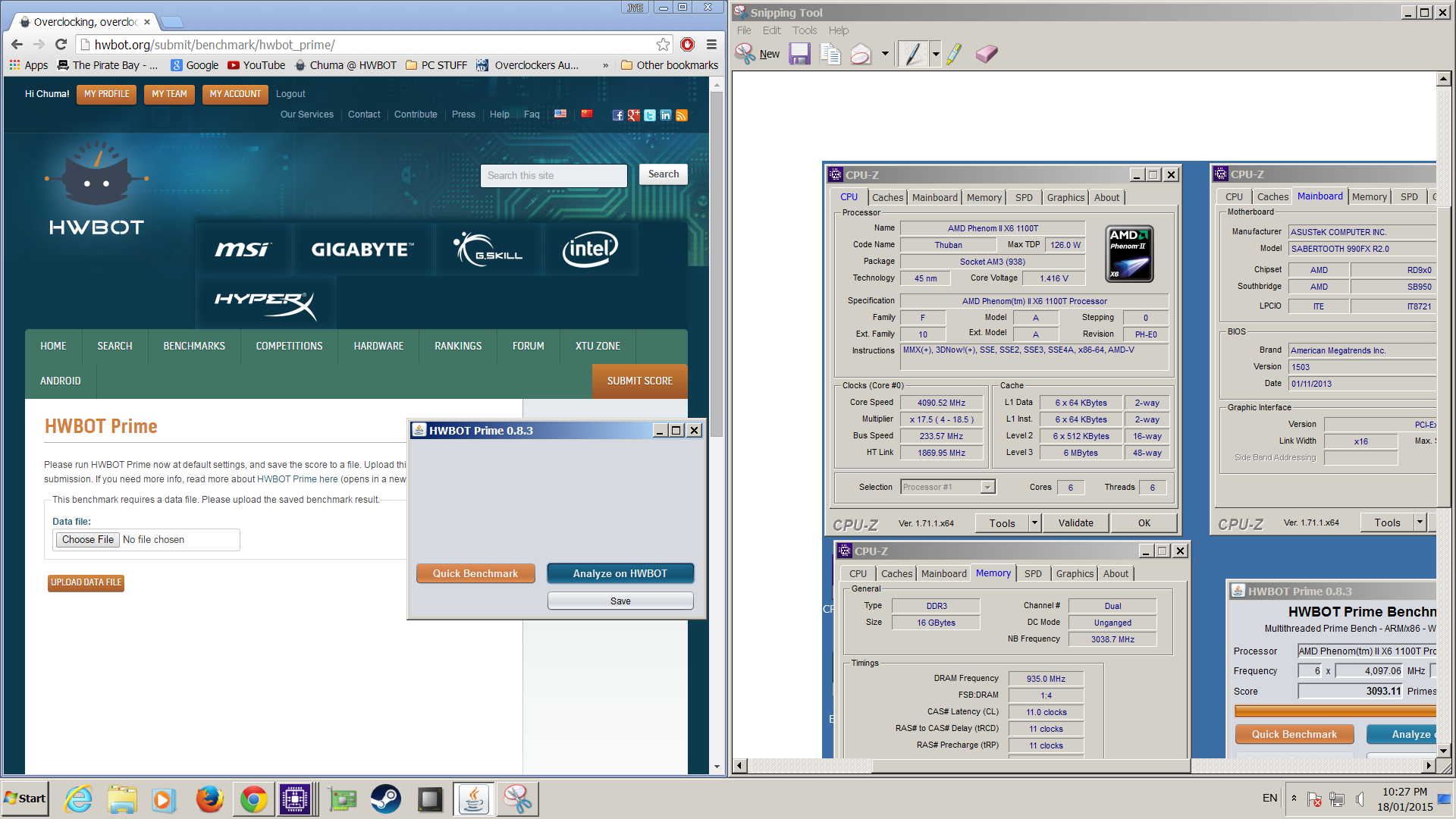Click the HWBOT robot logo
Image resolution: width=1456 pixels, height=819 pixels.
pyautogui.click(x=96, y=187)
